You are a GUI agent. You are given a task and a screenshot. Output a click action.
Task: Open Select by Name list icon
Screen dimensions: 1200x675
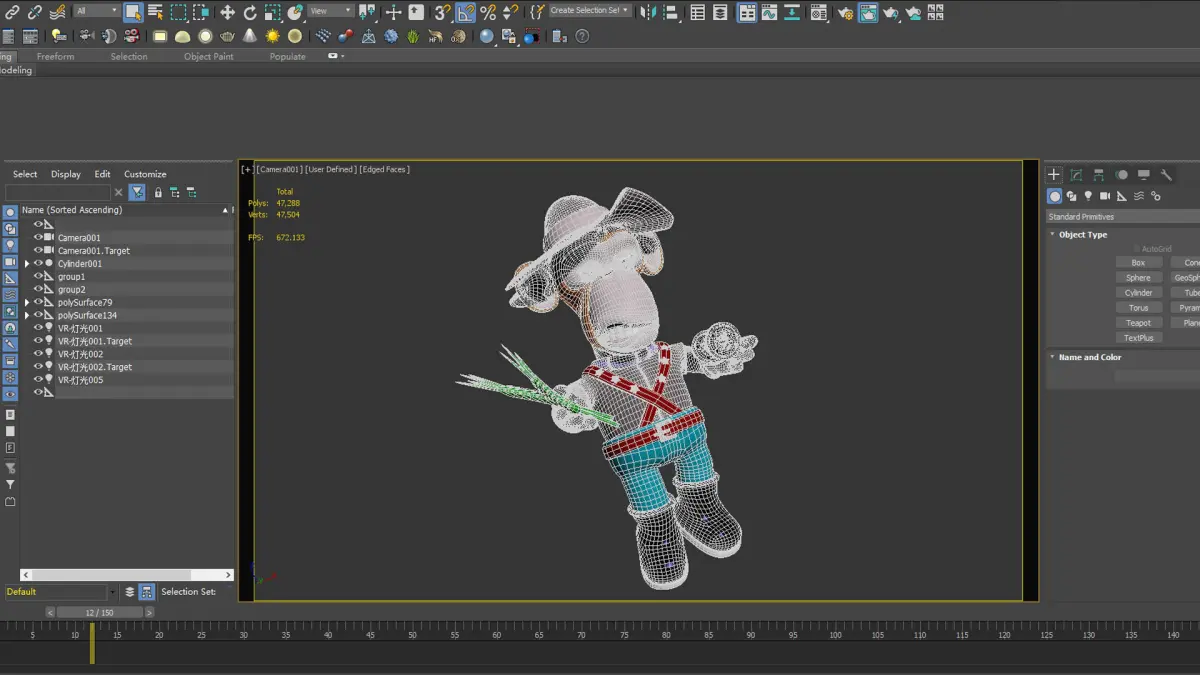click(155, 13)
